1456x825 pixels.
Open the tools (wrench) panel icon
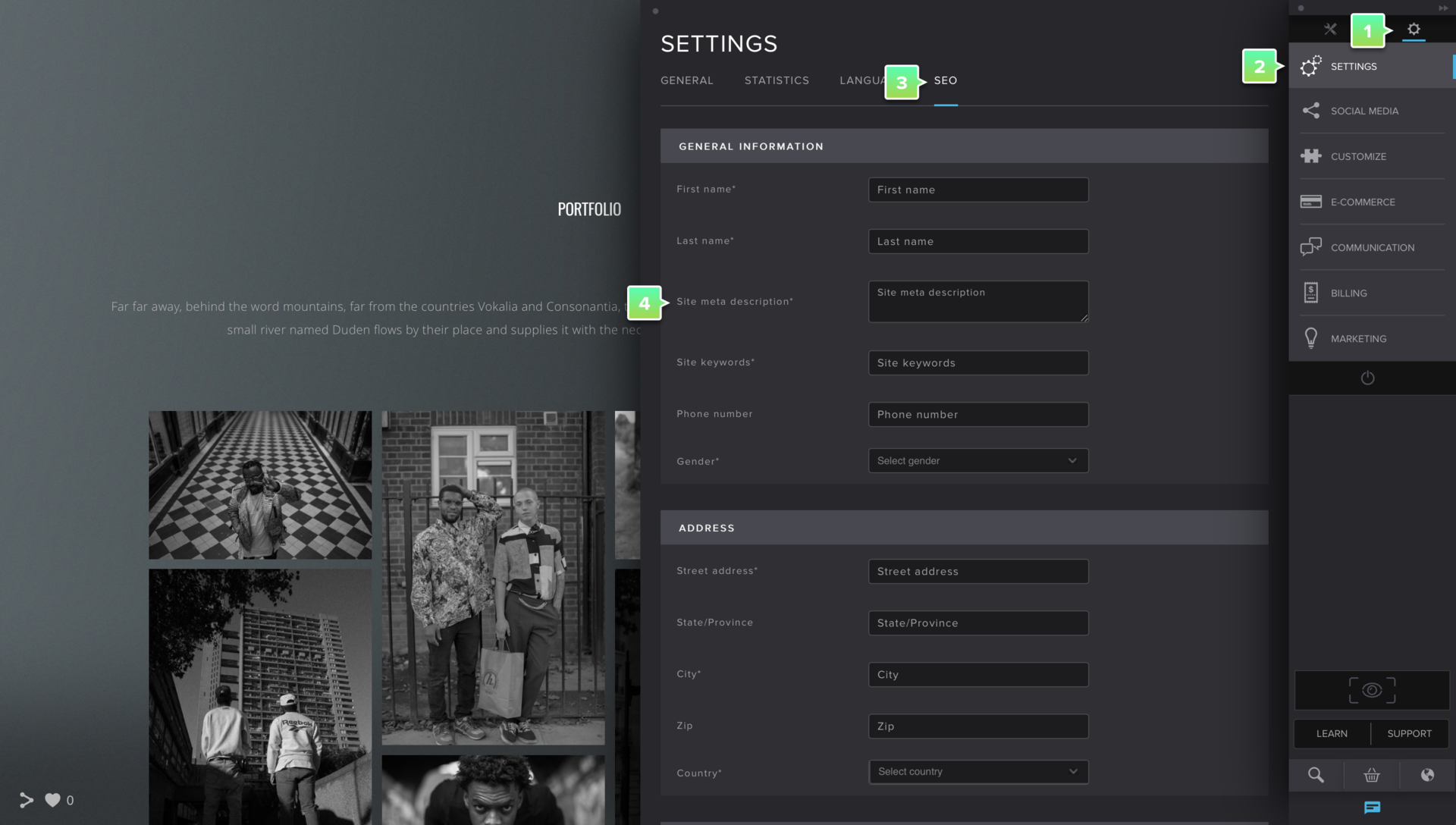point(1330,30)
